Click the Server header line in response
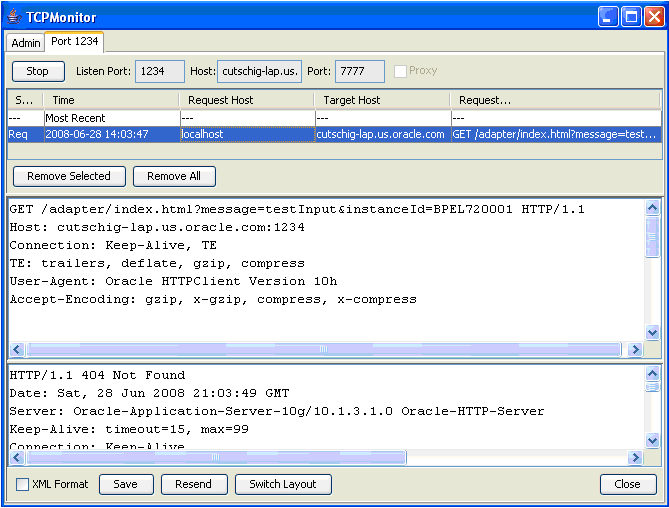669x508 pixels. tap(277, 412)
